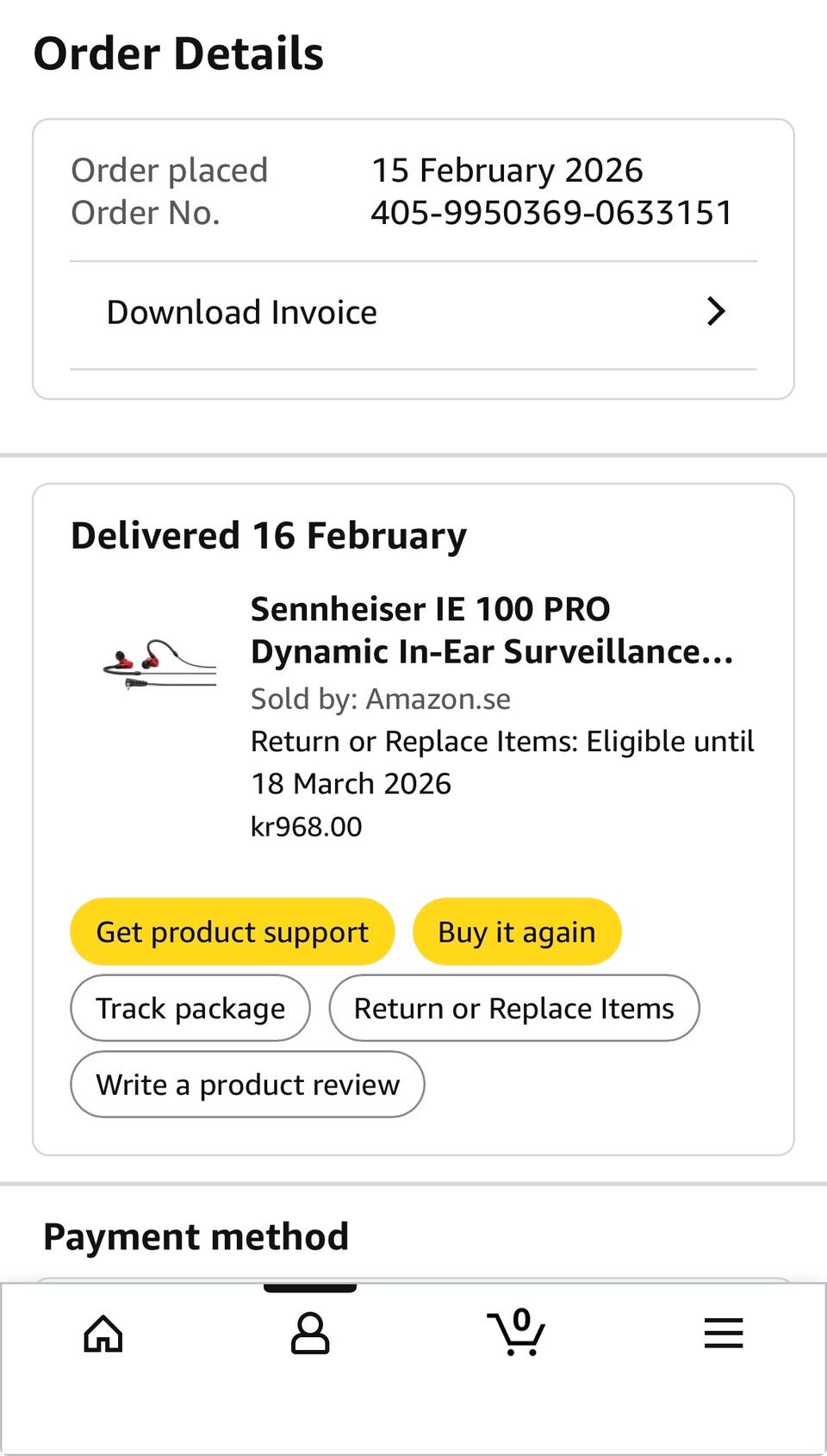Image resolution: width=827 pixels, height=1456 pixels.
Task: Tap the Order Details page title
Action: point(178,53)
